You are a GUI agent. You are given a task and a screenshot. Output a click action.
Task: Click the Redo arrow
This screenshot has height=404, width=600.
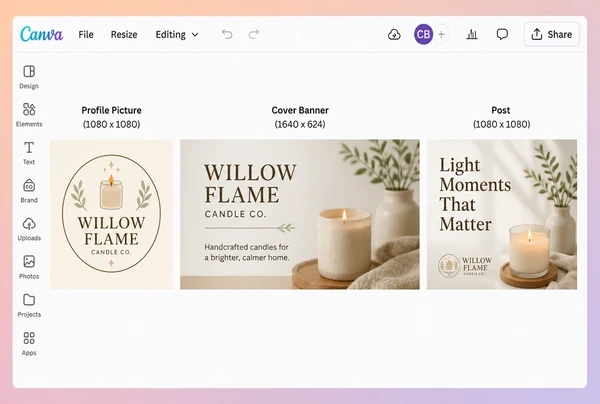click(254, 34)
